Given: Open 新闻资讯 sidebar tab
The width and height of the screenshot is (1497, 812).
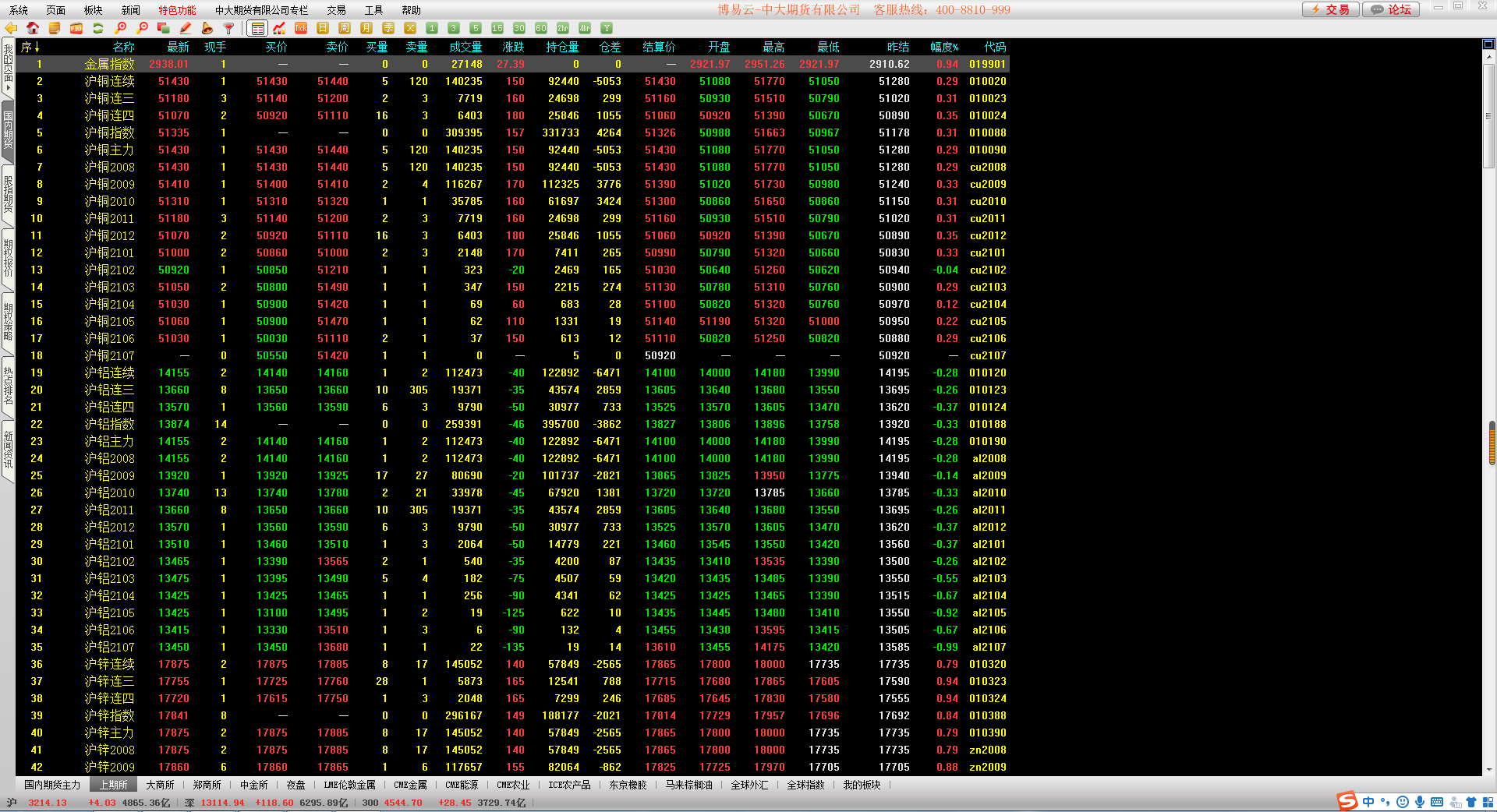Looking at the screenshot, I should (x=8, y=450).
